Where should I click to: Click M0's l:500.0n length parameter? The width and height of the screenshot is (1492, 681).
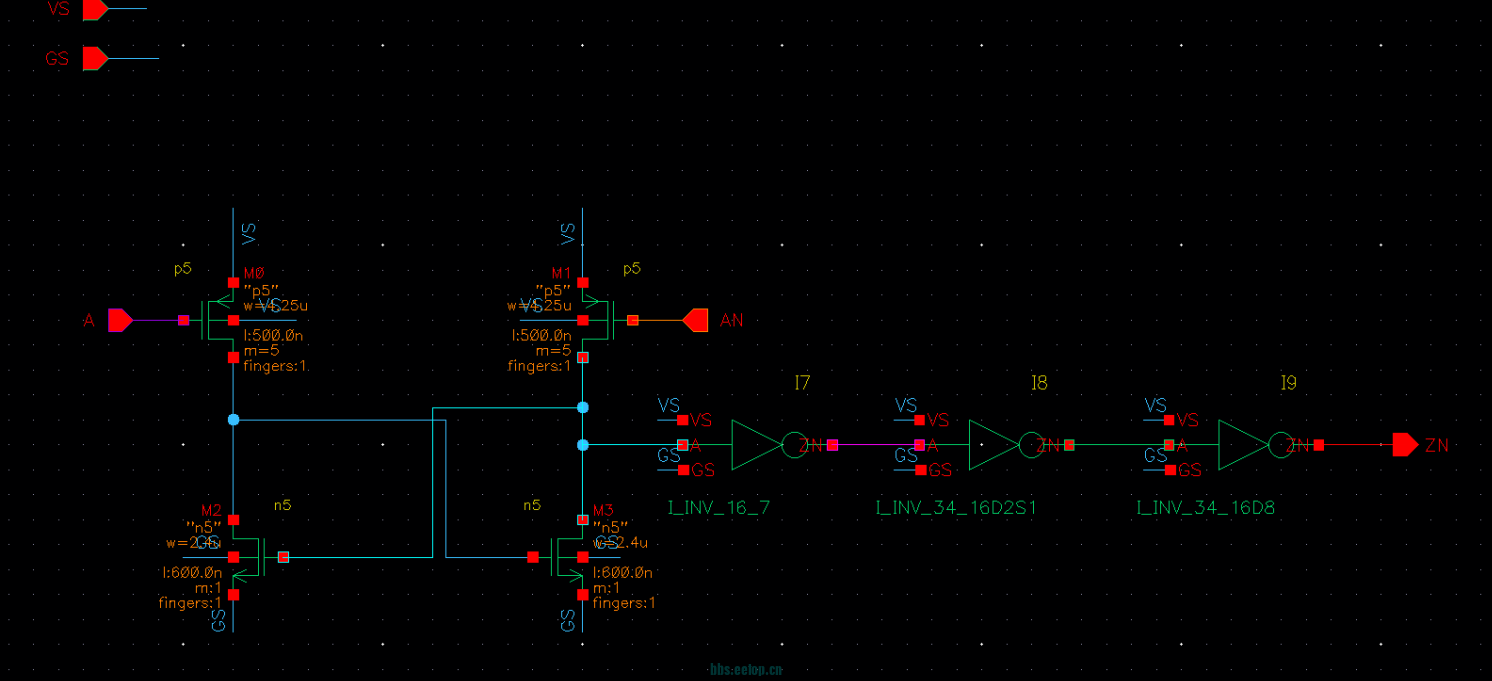[x=273, y=336]
